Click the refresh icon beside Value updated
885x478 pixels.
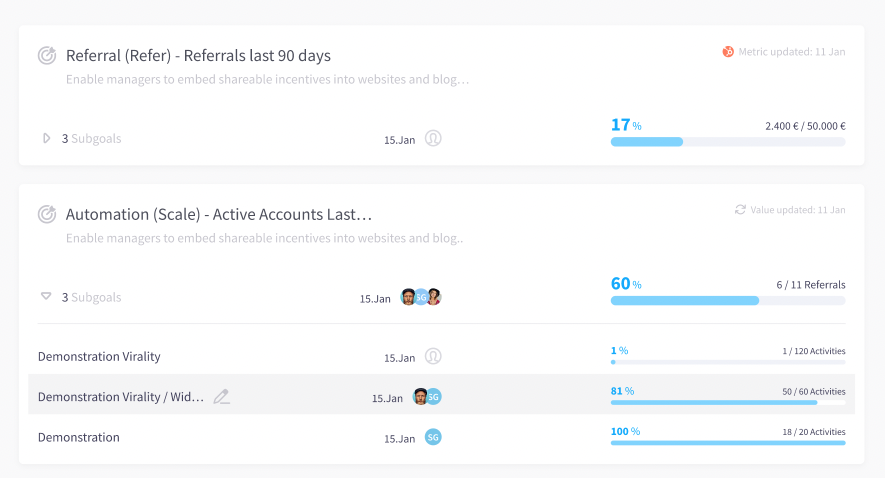[740, 210]
